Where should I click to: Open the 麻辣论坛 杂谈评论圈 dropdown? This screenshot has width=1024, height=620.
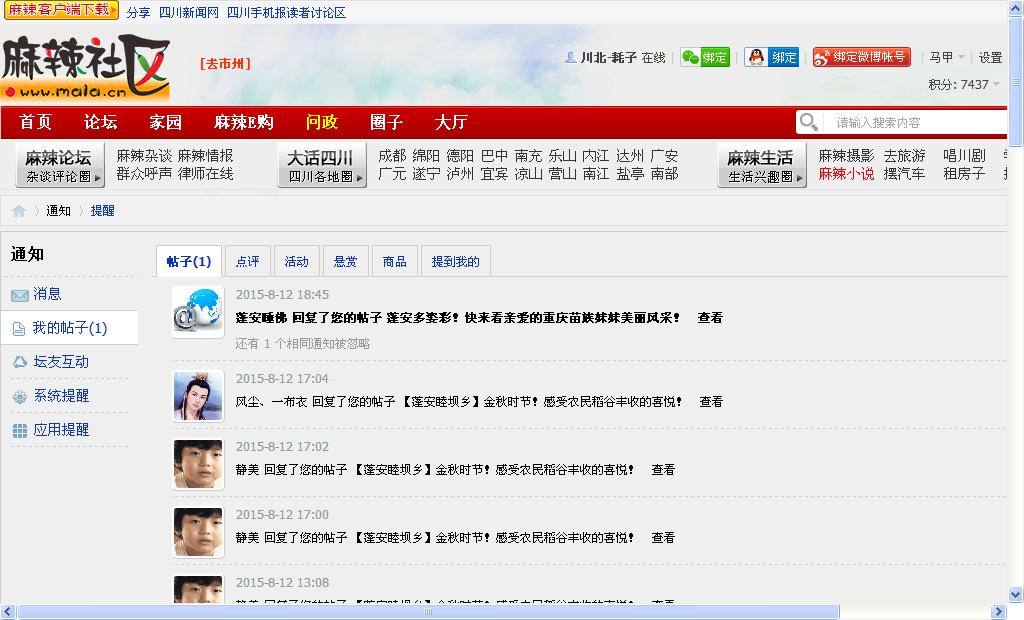tap(60, 165)
